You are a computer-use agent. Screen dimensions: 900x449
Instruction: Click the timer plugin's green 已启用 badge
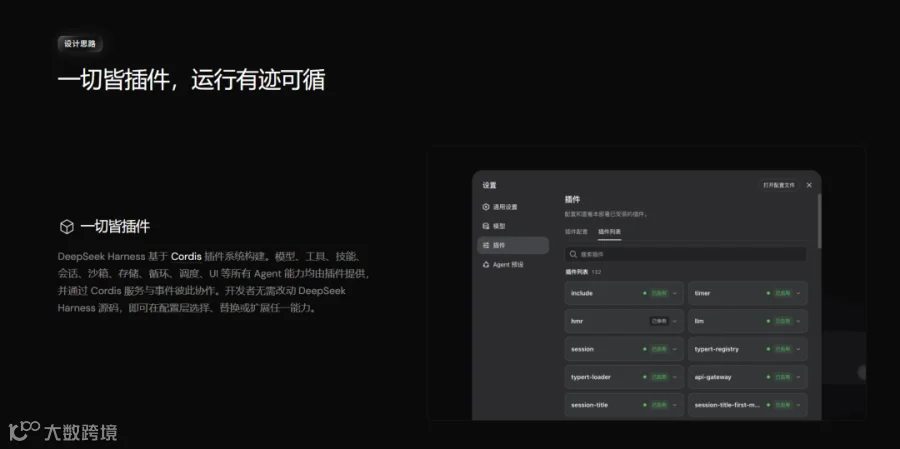(x=782, y=293)
